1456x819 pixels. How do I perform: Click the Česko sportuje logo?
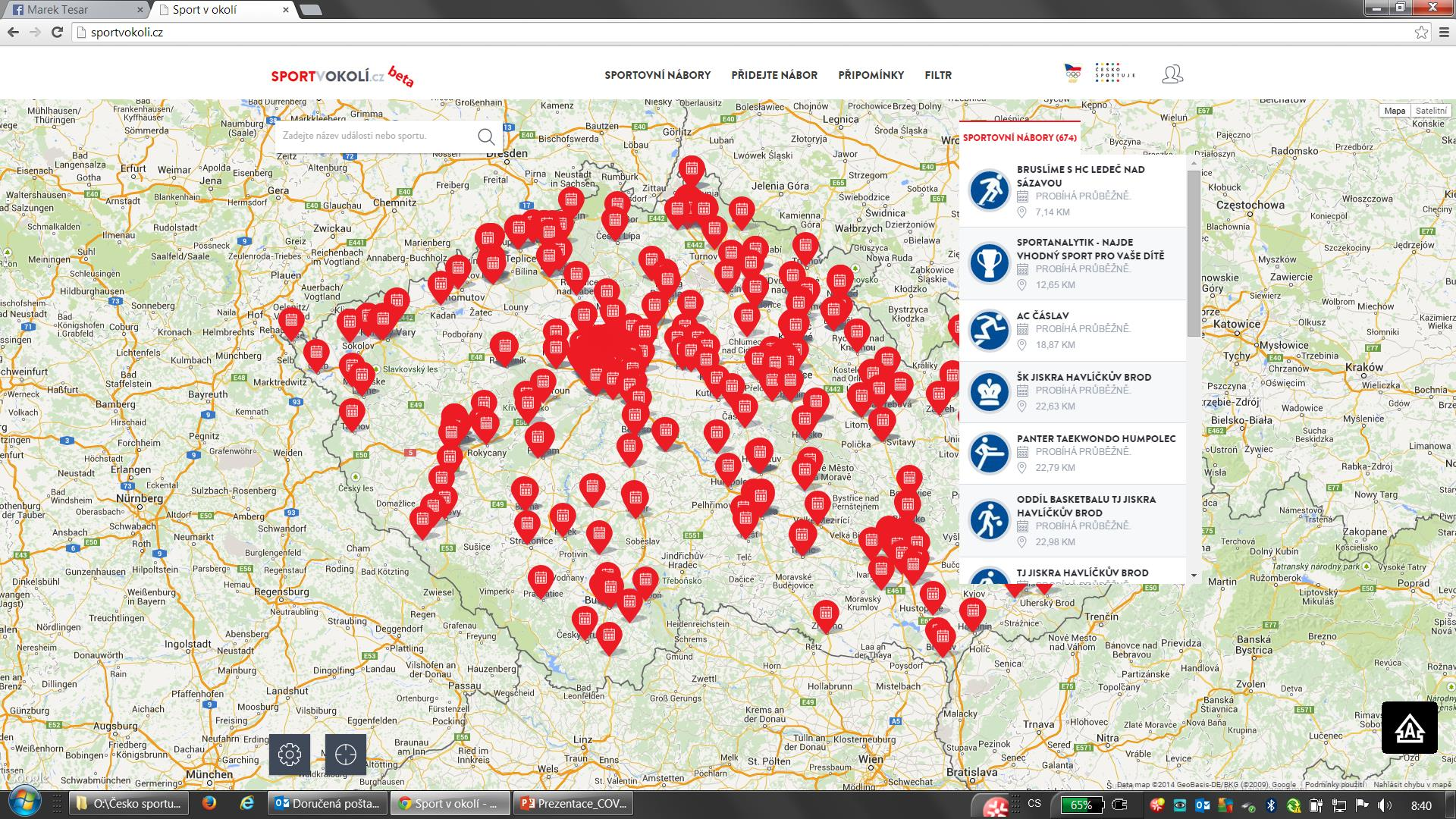click(1115, 74)
